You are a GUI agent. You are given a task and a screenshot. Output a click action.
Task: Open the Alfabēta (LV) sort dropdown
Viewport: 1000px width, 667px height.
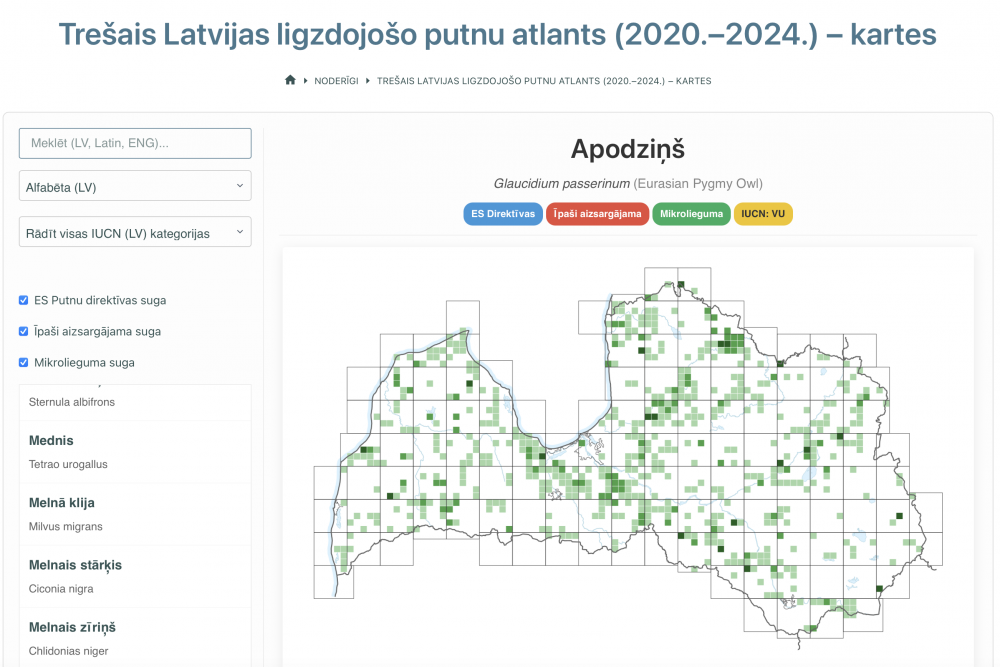tap(135, 186)
